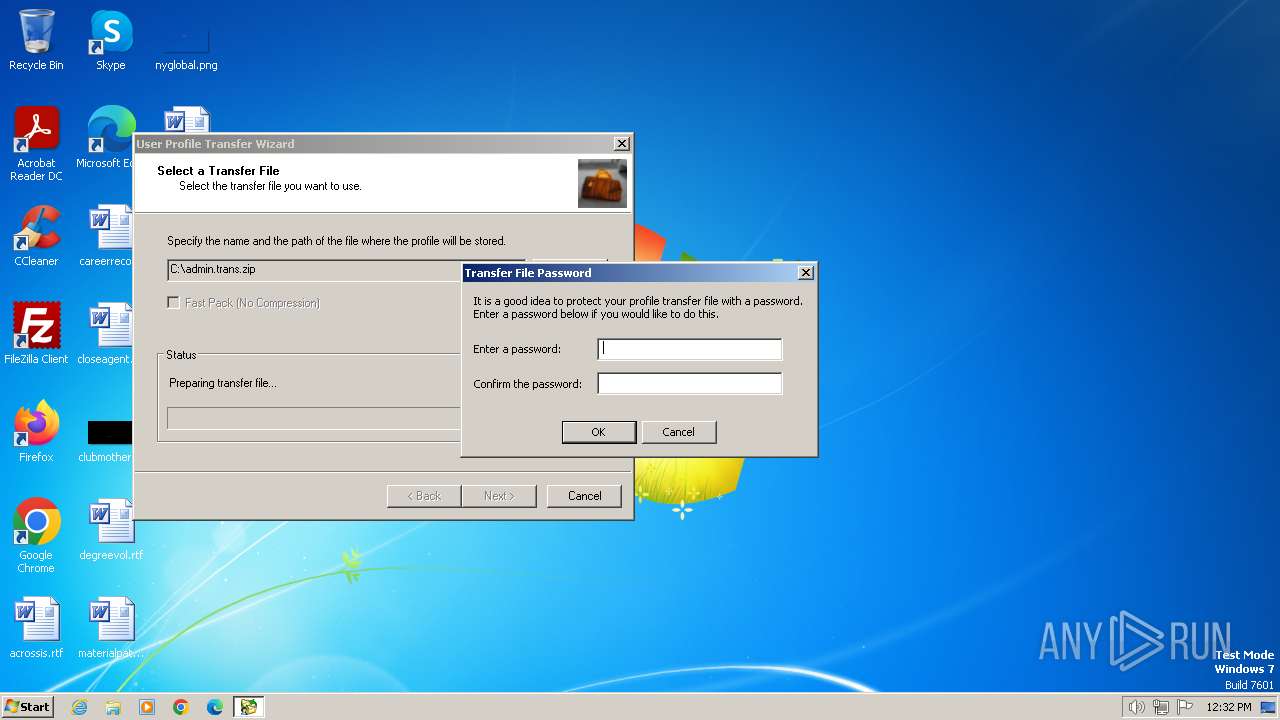Open Chrome from the taskbar
The height and width of the screenshot is (720, 1280).
pyautogui.click(x=181, y=707)
